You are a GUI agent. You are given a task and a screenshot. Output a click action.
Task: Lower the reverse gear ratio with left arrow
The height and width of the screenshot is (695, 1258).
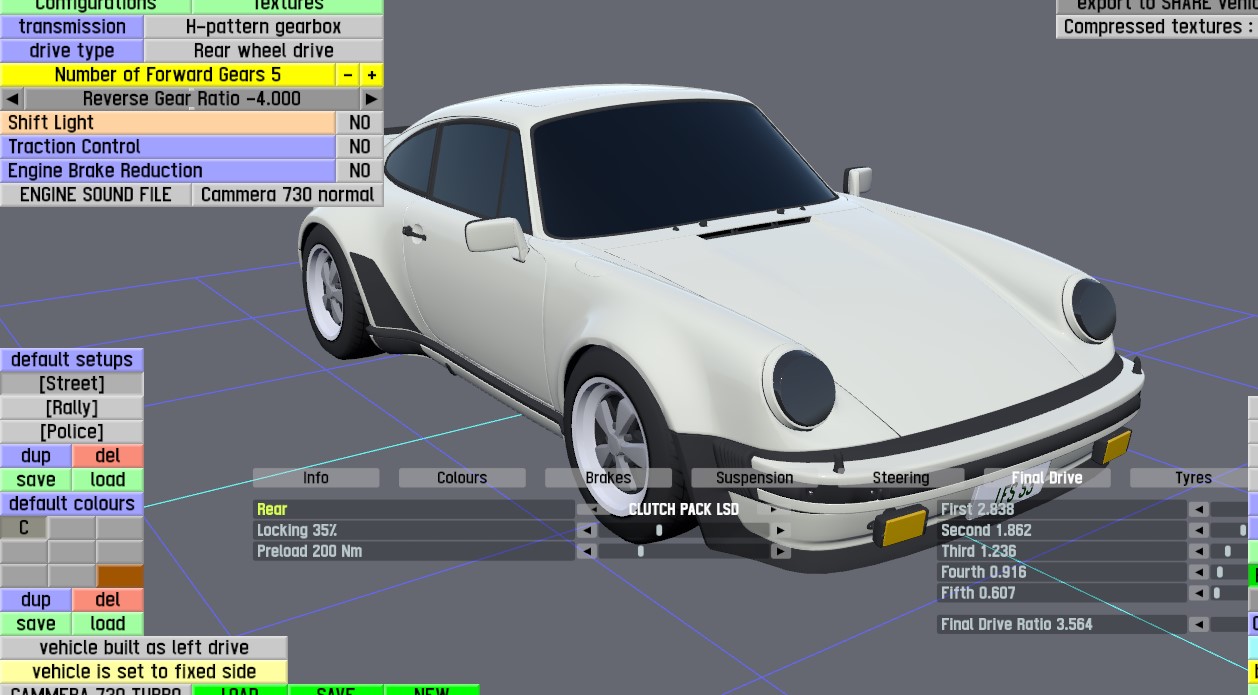(x=12, y=99)
